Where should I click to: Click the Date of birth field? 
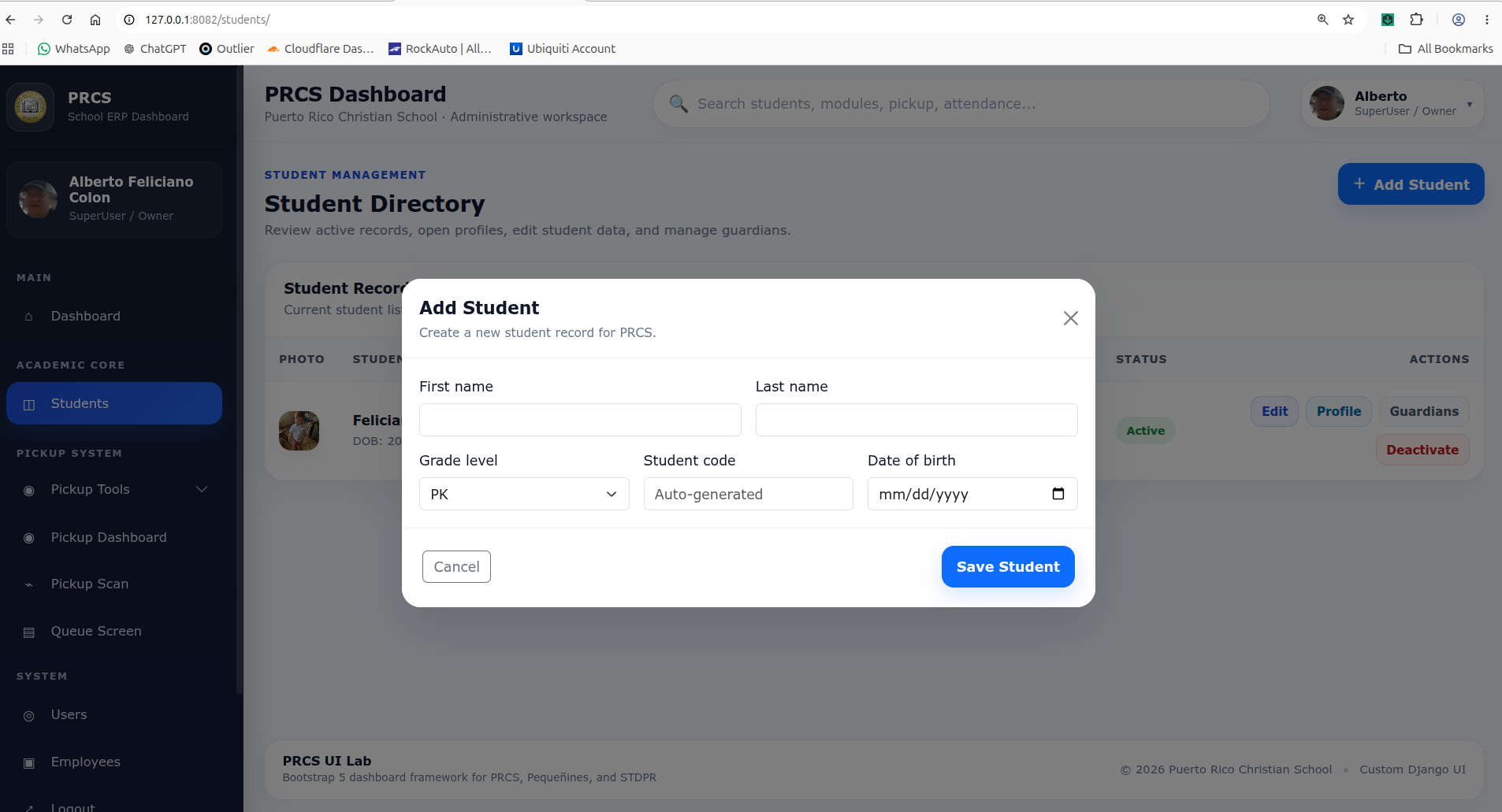tap(972, 494)
